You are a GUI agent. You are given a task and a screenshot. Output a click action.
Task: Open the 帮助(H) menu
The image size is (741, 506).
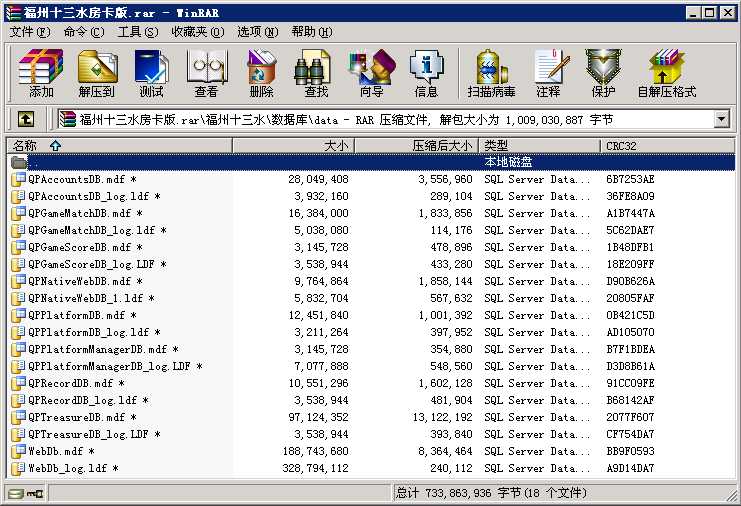click(x=312, y=32)
